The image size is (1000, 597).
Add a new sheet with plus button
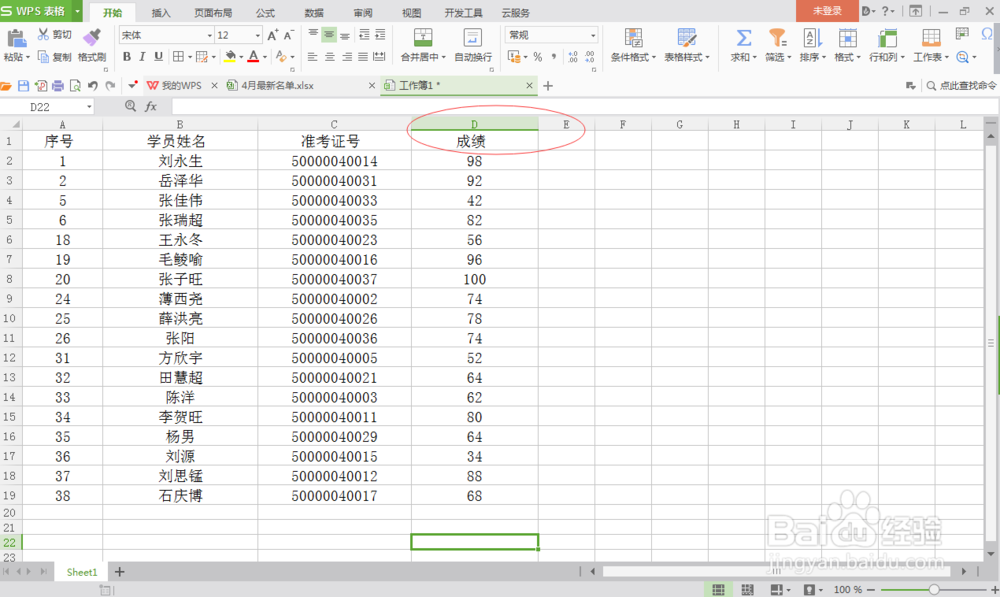pos(119,572)
